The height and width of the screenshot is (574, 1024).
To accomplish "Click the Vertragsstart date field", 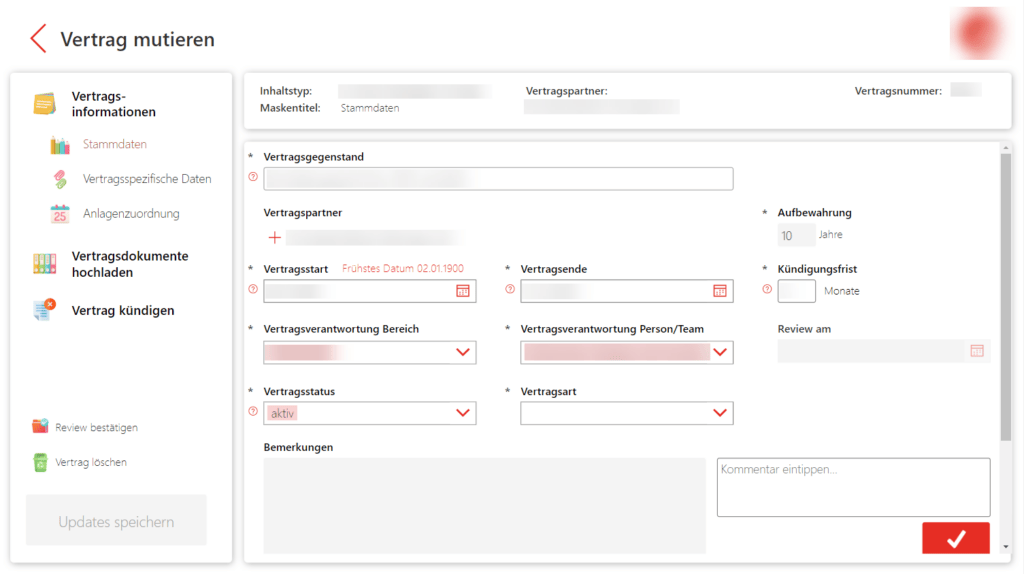I will [x=370, y=291].
